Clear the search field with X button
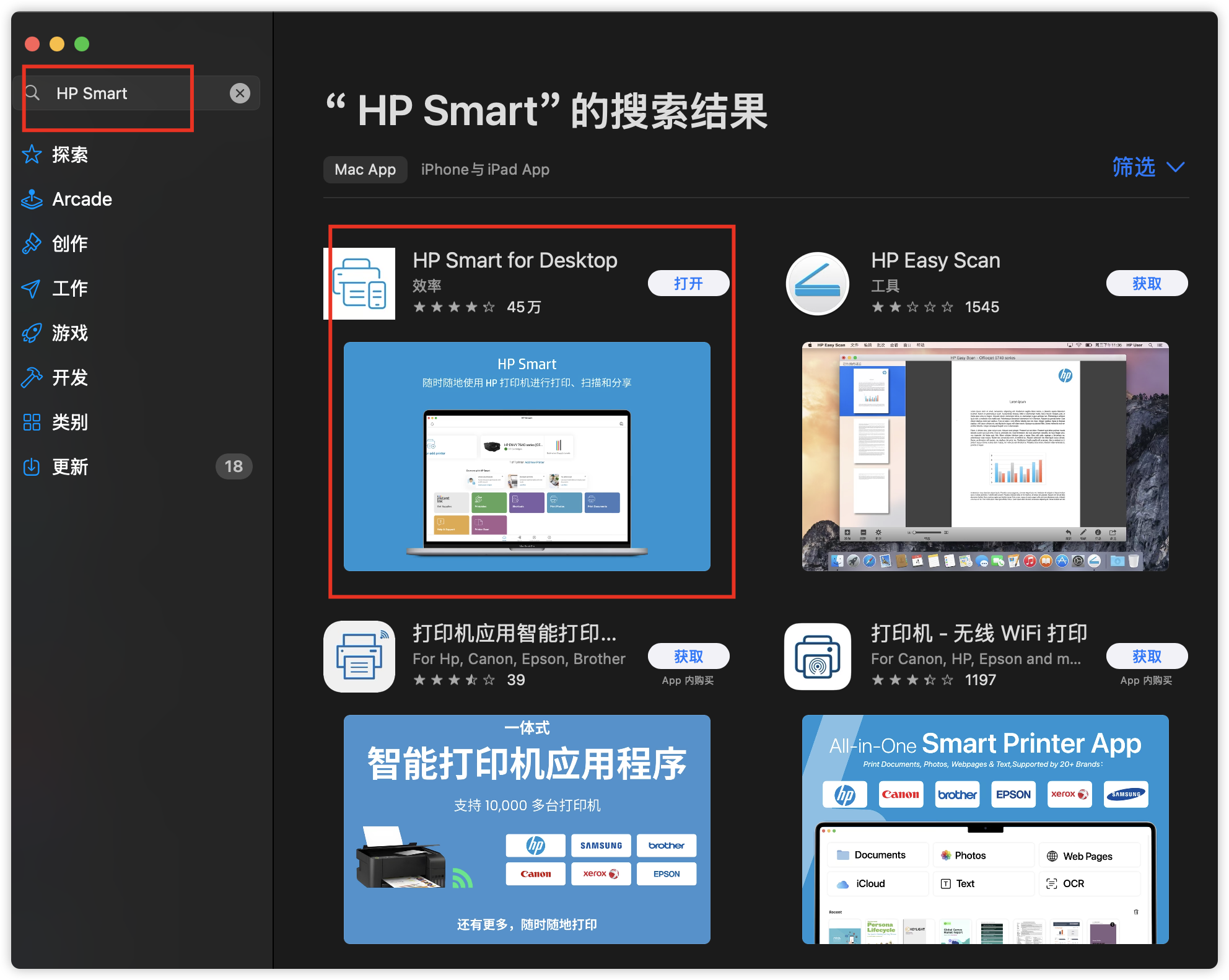Screen dimensions: 1229x980 click(240, 93)
